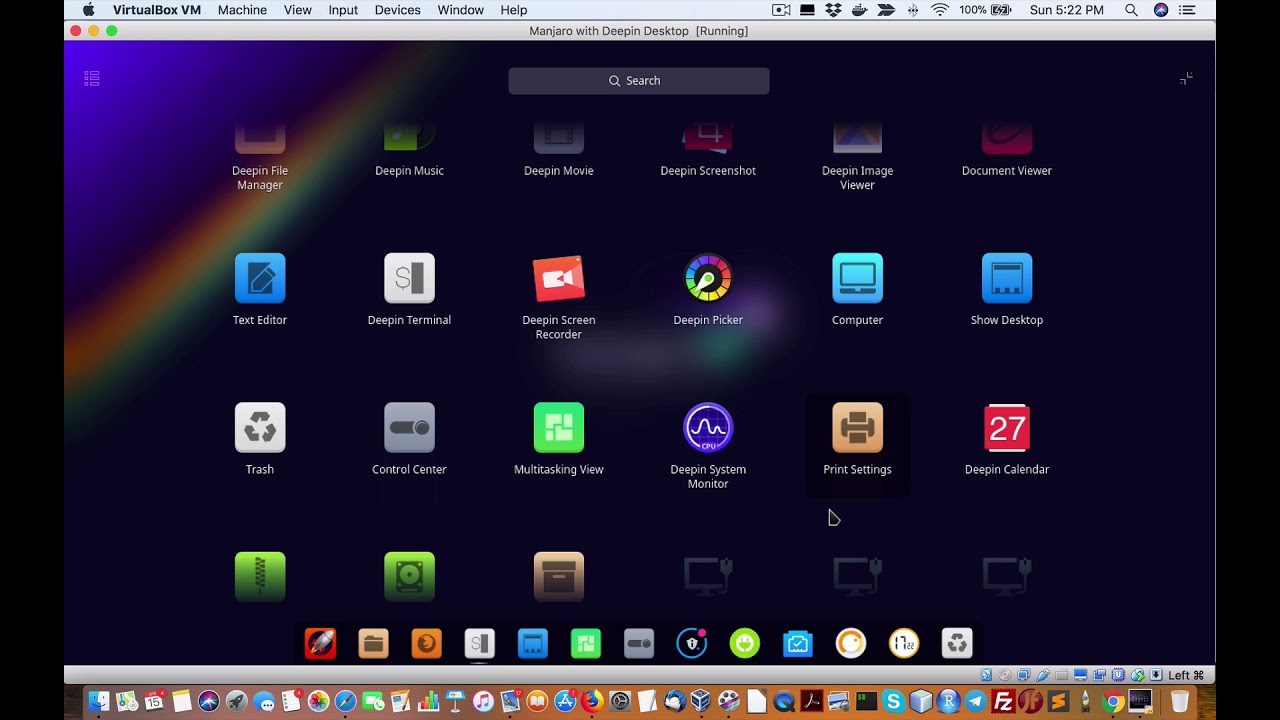This screenshot has height=720, width=1280.
Task: Open Control Center from the launcher grid
Action: 409,428
